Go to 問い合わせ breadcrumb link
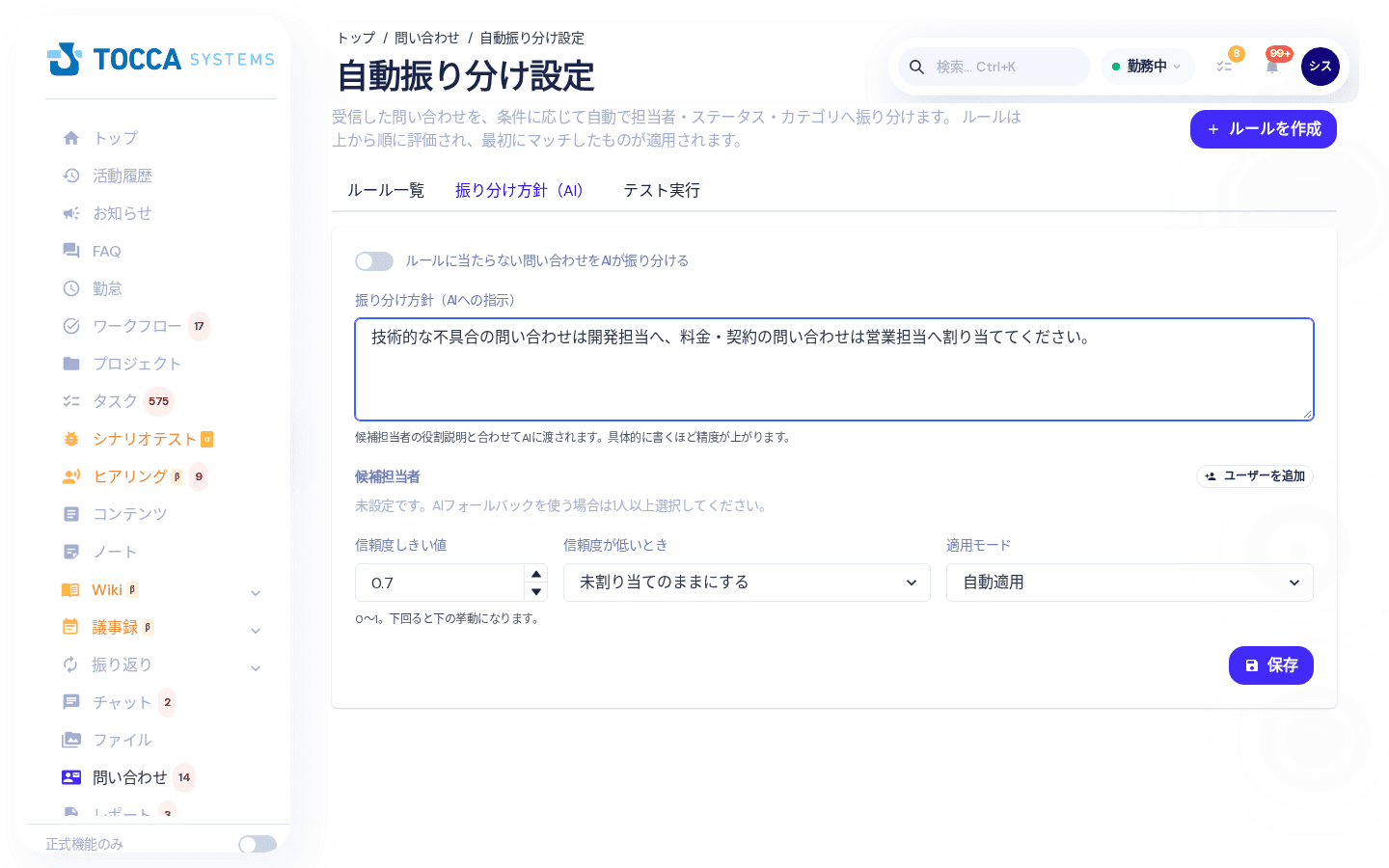 [x=427, y=38]
